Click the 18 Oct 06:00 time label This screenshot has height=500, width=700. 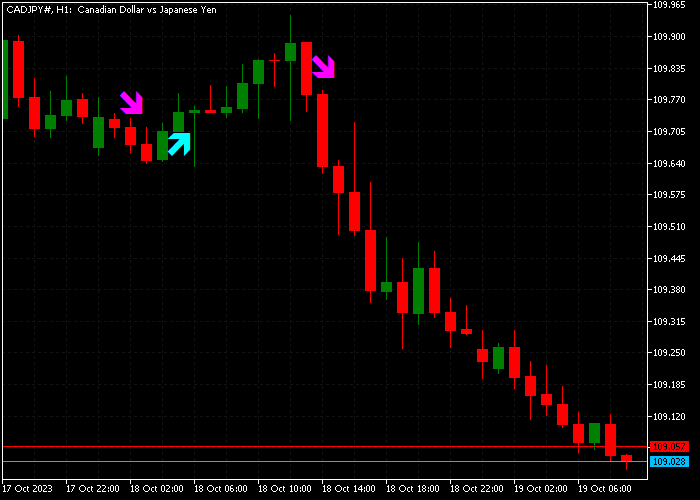[221, 489]
